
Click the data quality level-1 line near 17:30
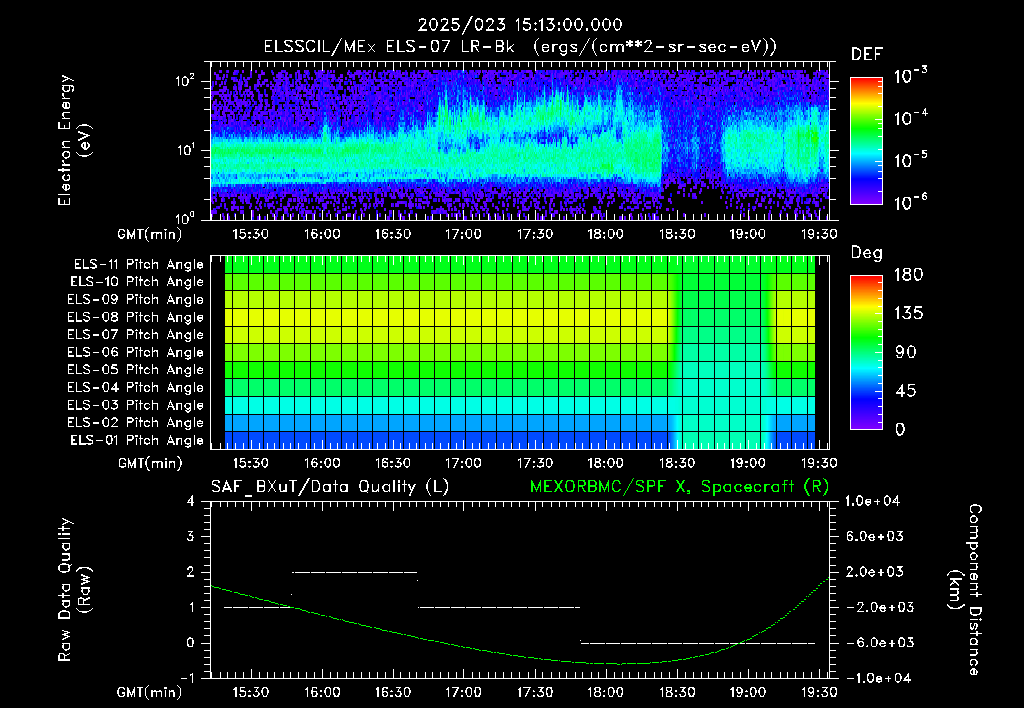tap(499, 607)
